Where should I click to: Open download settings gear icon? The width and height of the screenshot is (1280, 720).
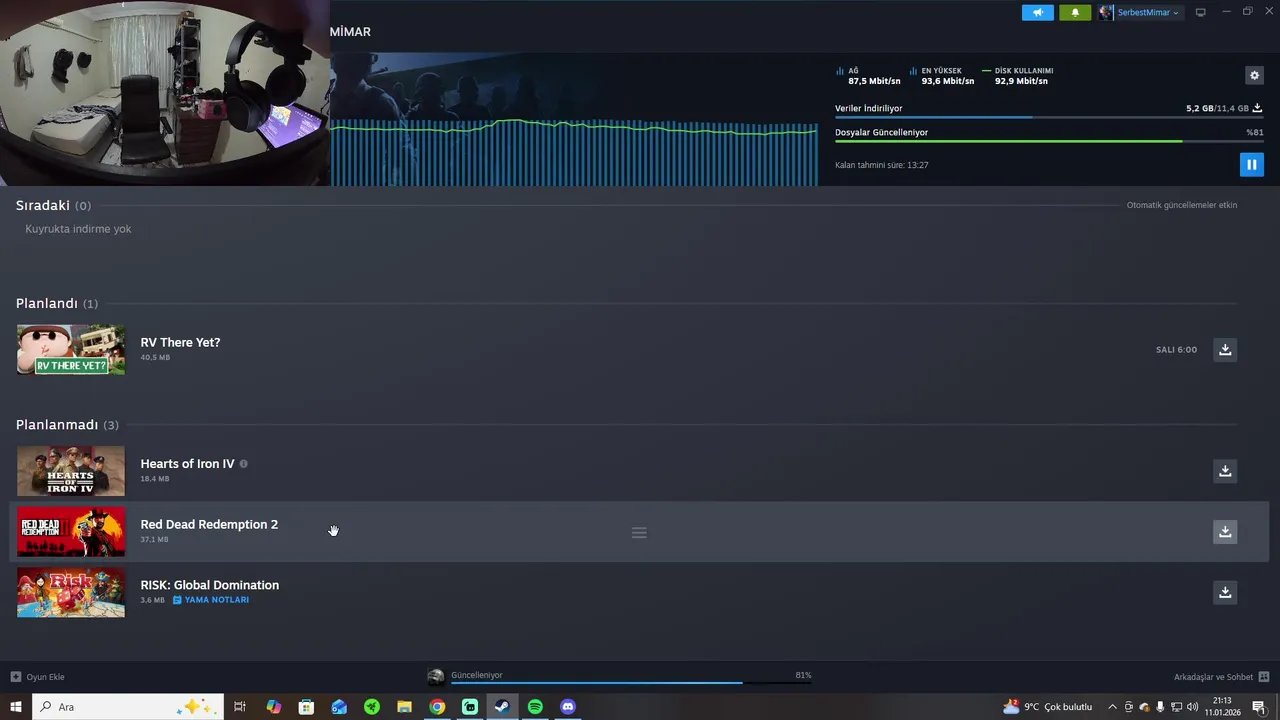coord(1254,75)
